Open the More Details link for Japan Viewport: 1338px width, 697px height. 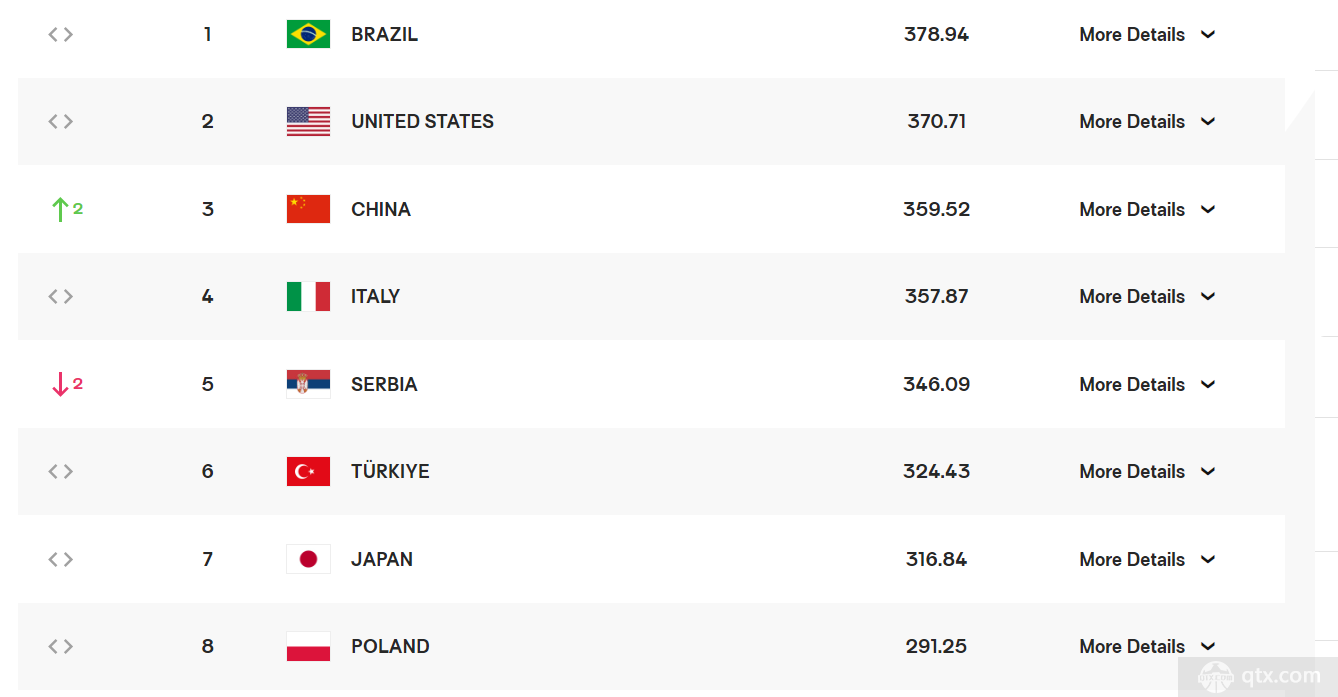1132,559
